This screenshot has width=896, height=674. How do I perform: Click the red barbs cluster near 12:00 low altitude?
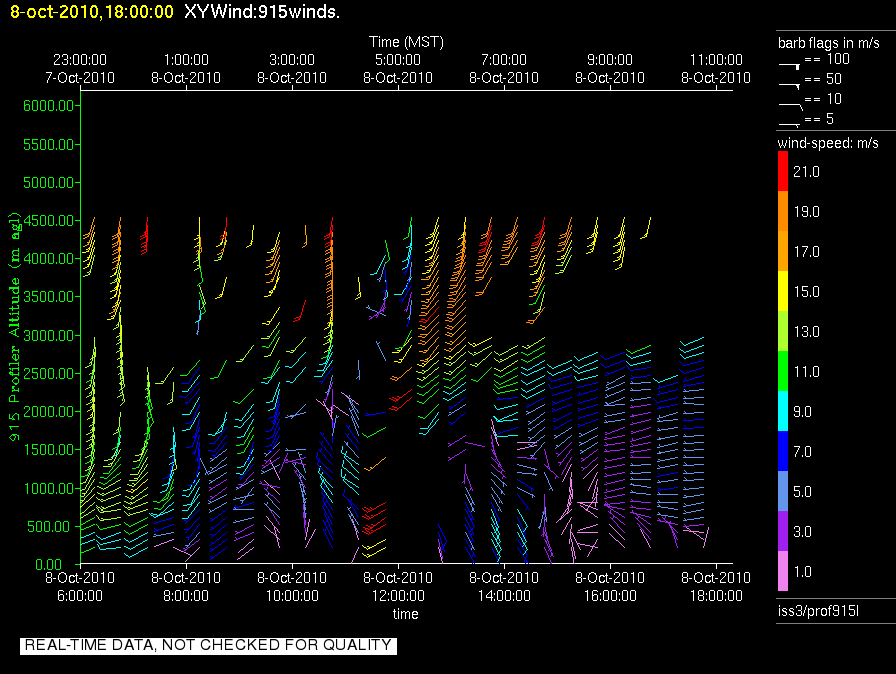[x=374, y=518]
